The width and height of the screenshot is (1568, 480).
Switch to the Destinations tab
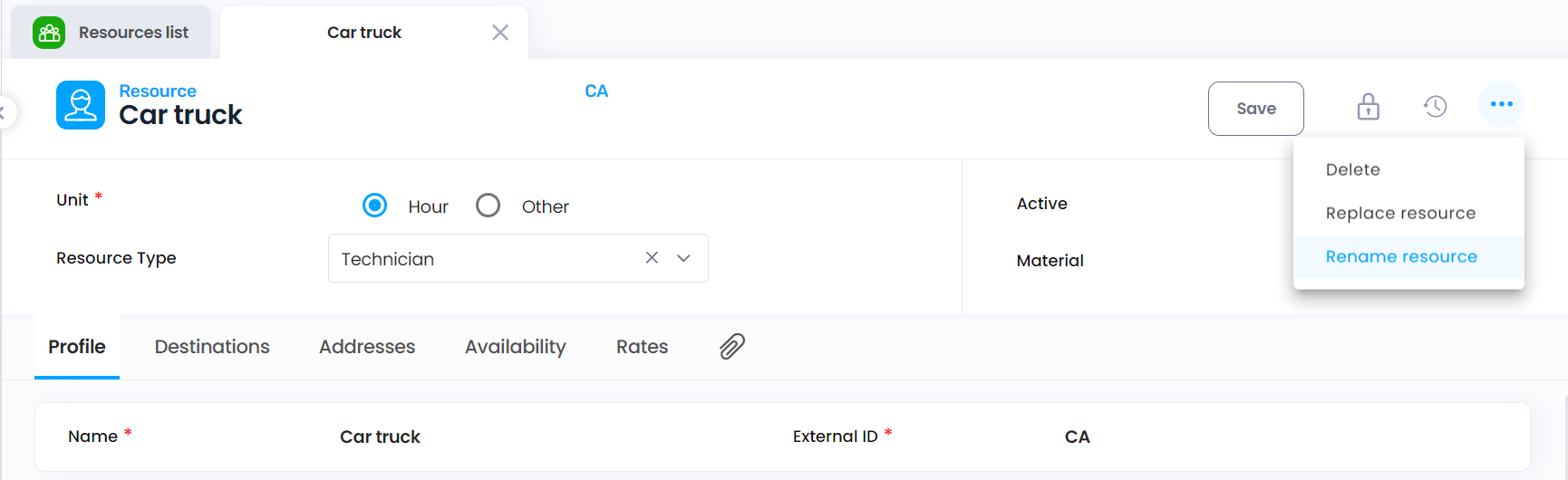[212, 347]
